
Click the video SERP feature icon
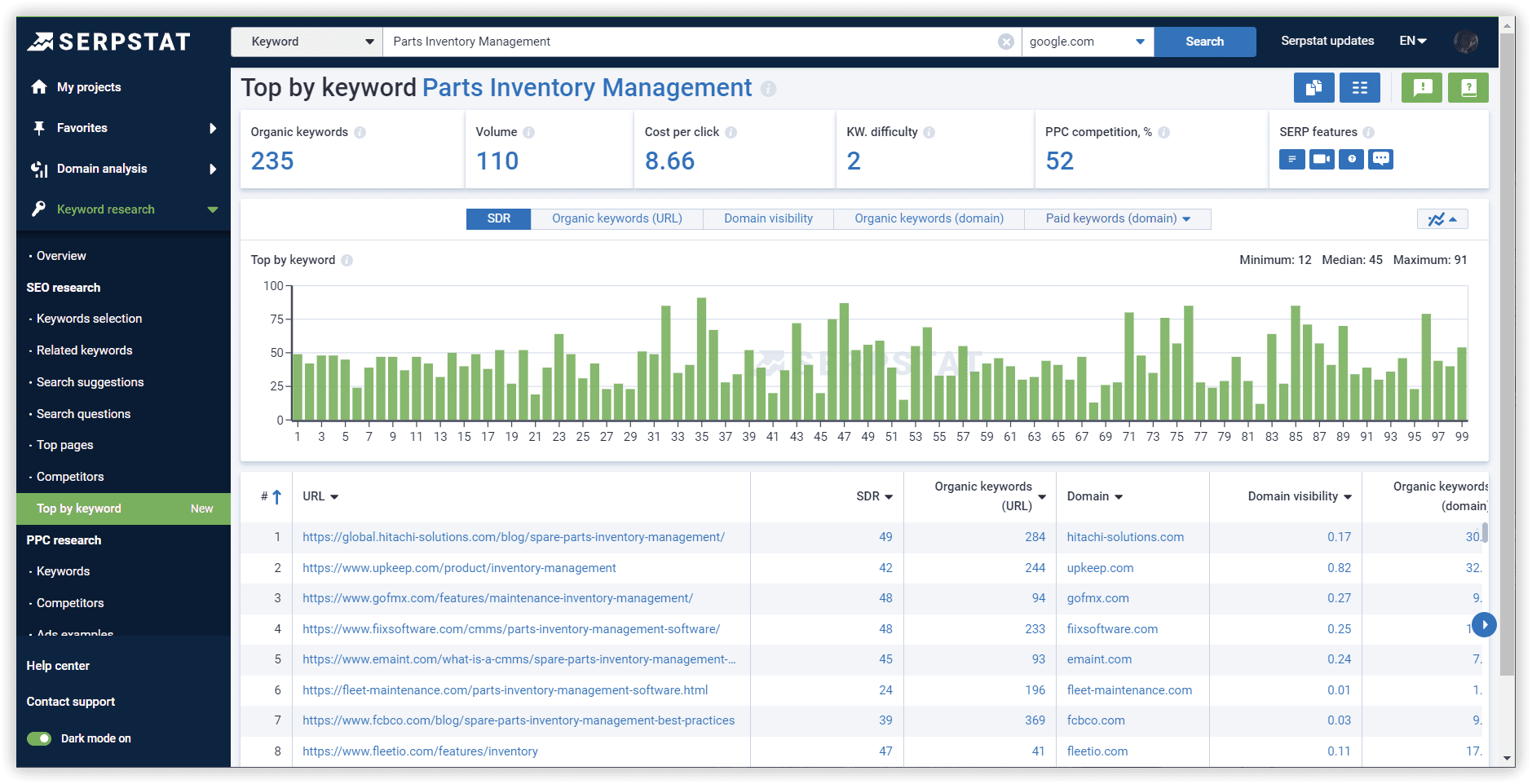1322,160
